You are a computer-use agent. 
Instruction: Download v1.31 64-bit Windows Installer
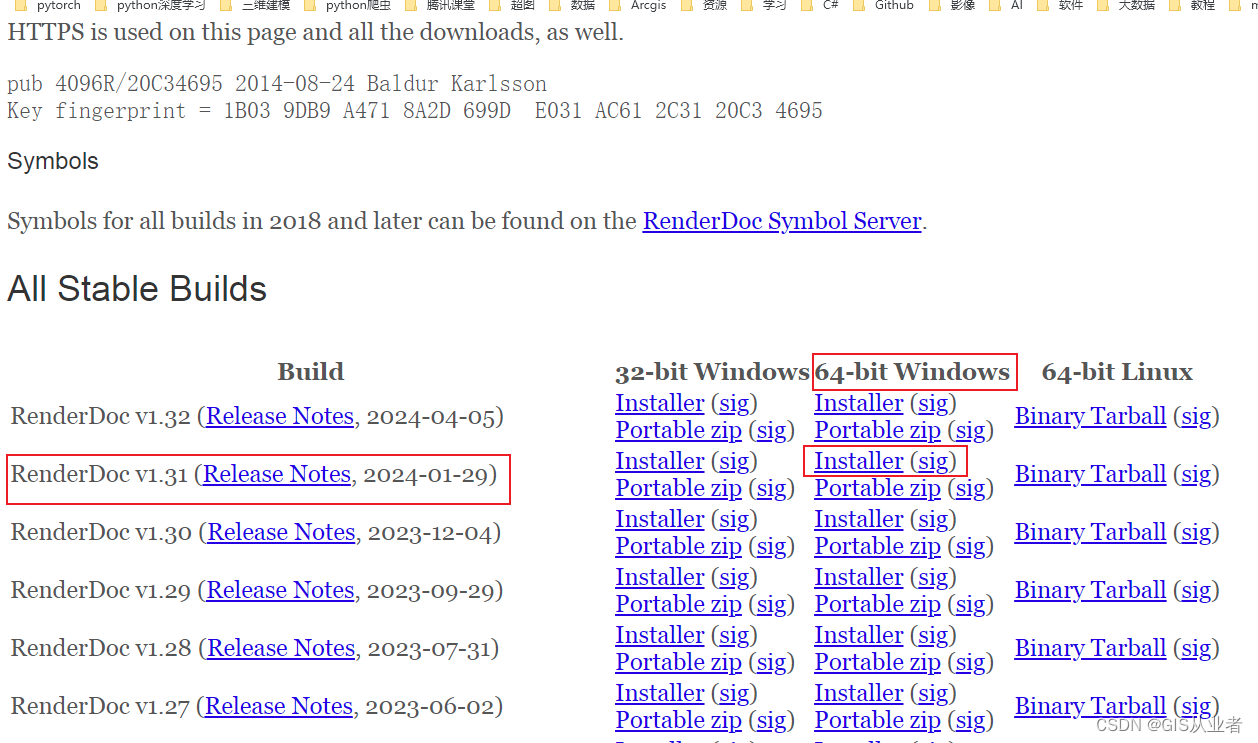pyautogui.click(x=859, y=461)
